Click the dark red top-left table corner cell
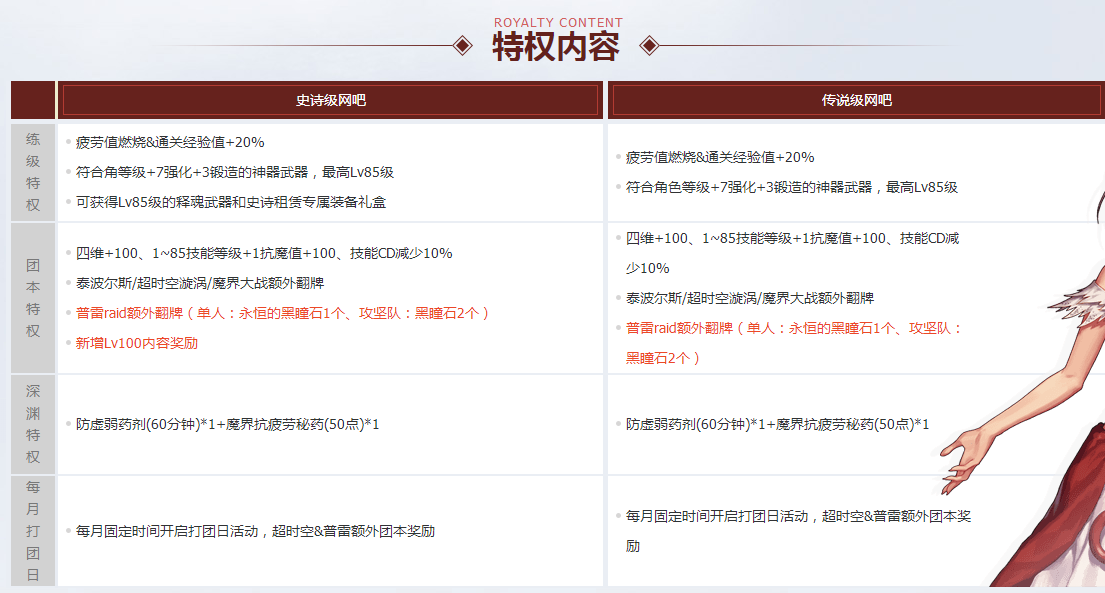Viewport: 1105px width, 593px height. [31, 100]
